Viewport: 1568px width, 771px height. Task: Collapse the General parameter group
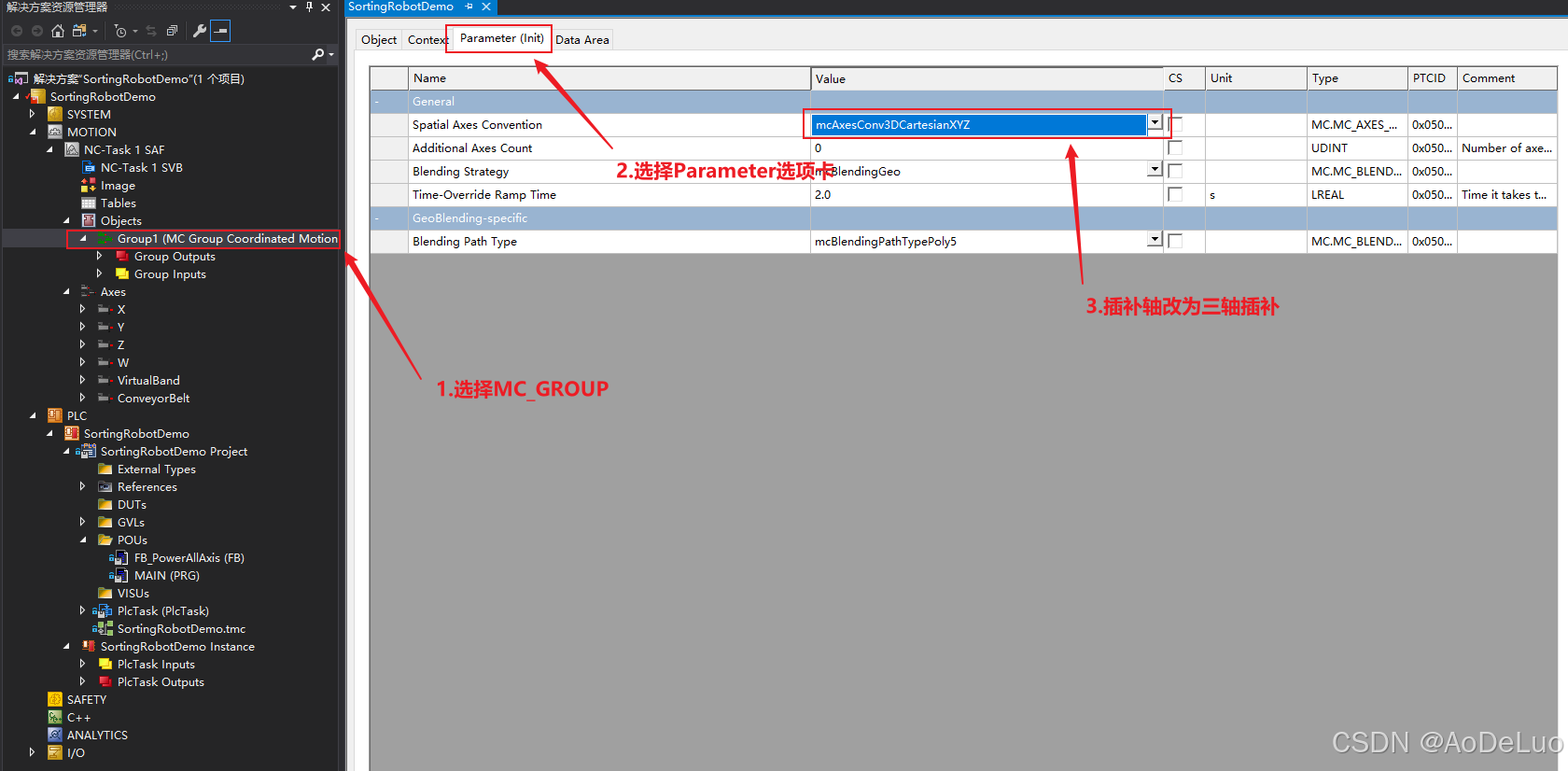[377, 102]
